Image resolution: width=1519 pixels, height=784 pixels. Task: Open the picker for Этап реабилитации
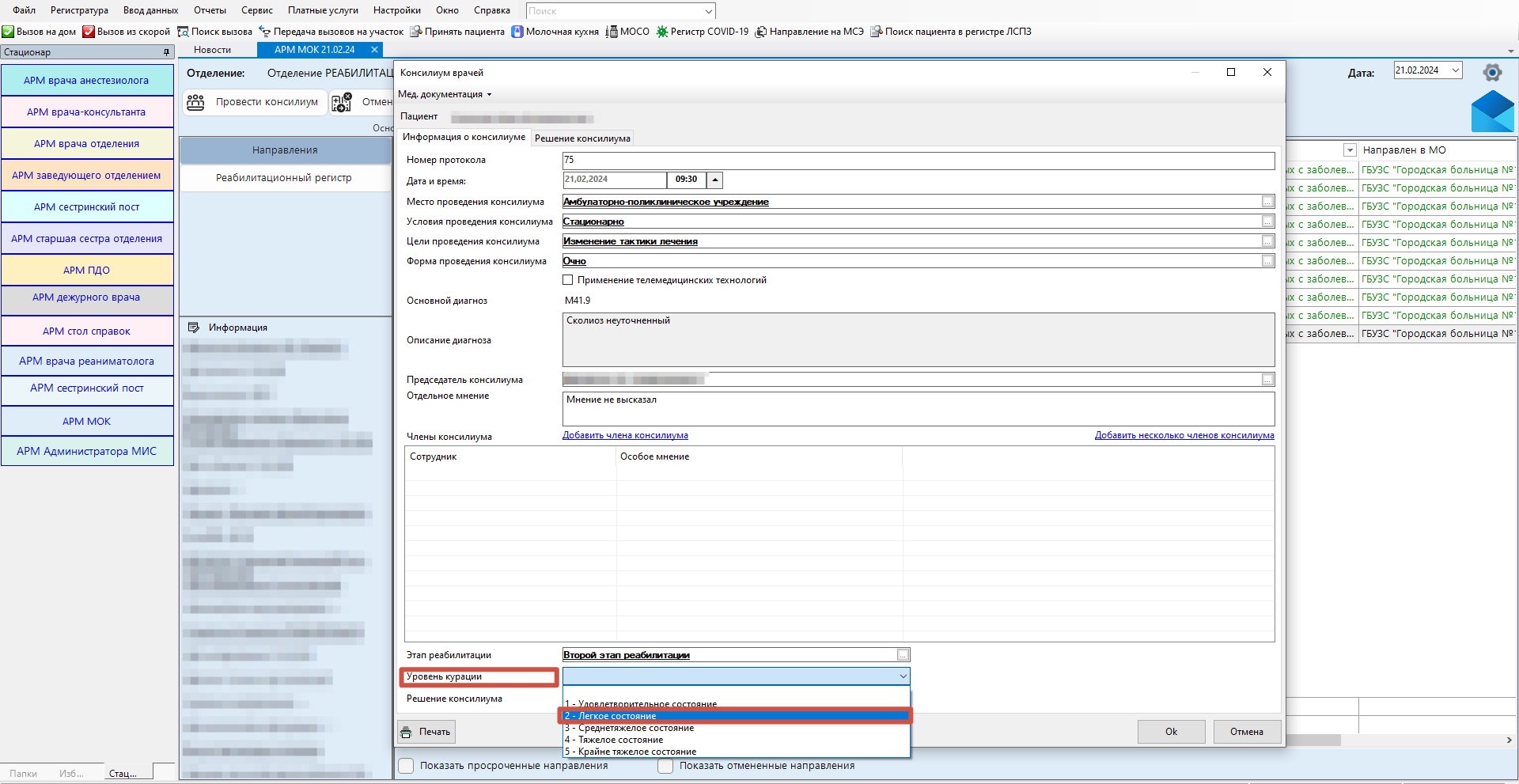(x=903, y=655)
